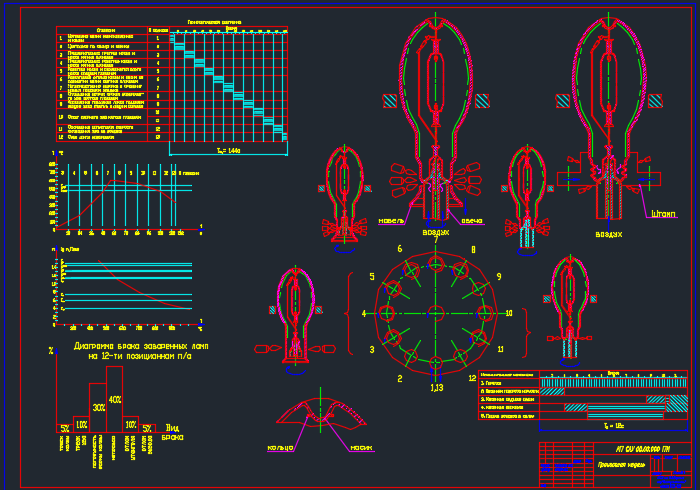
Task: Click position number 12 on the carousel diagram
Action: [472, 379]
